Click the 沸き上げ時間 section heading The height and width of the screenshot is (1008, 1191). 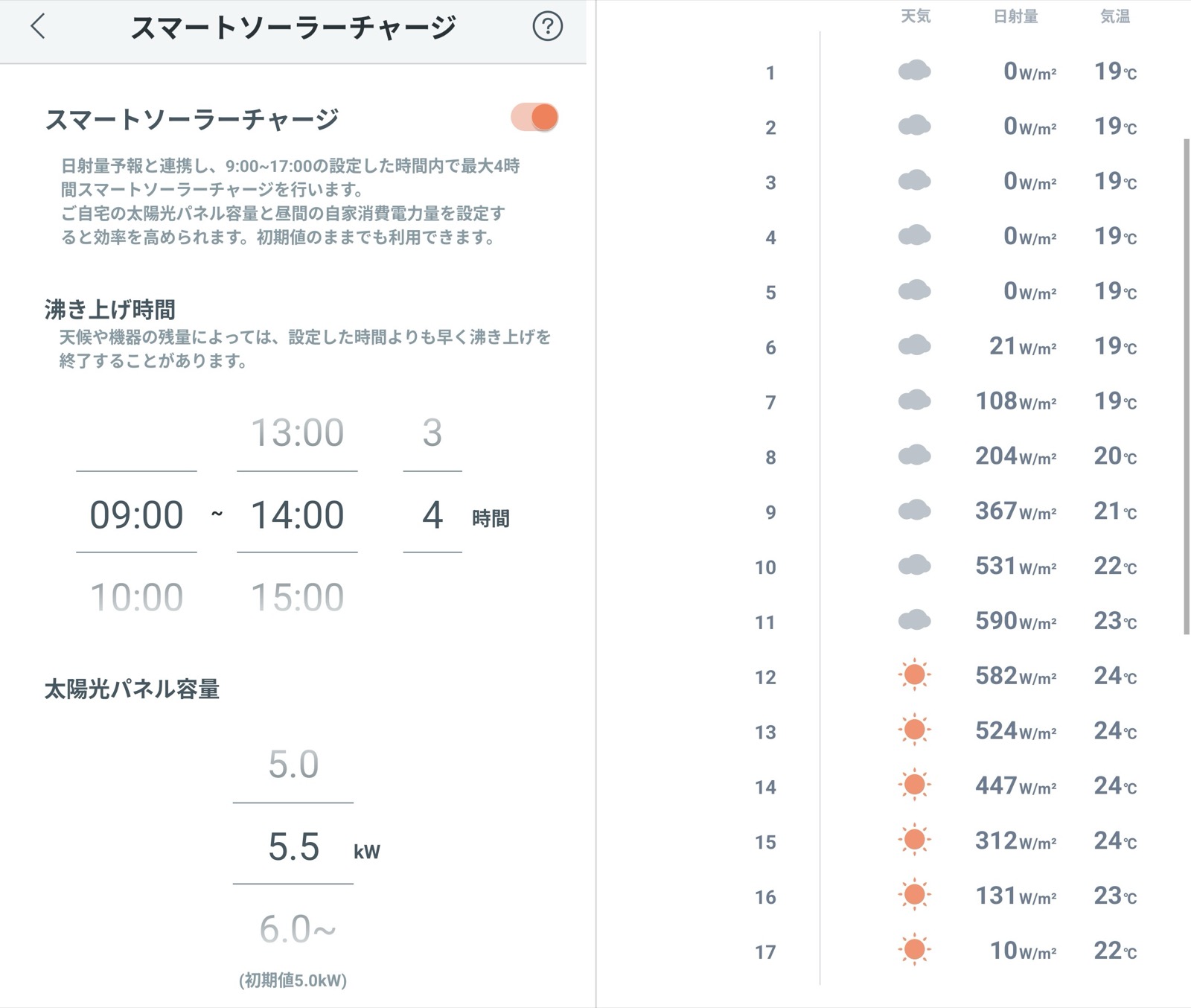(110, 309)
